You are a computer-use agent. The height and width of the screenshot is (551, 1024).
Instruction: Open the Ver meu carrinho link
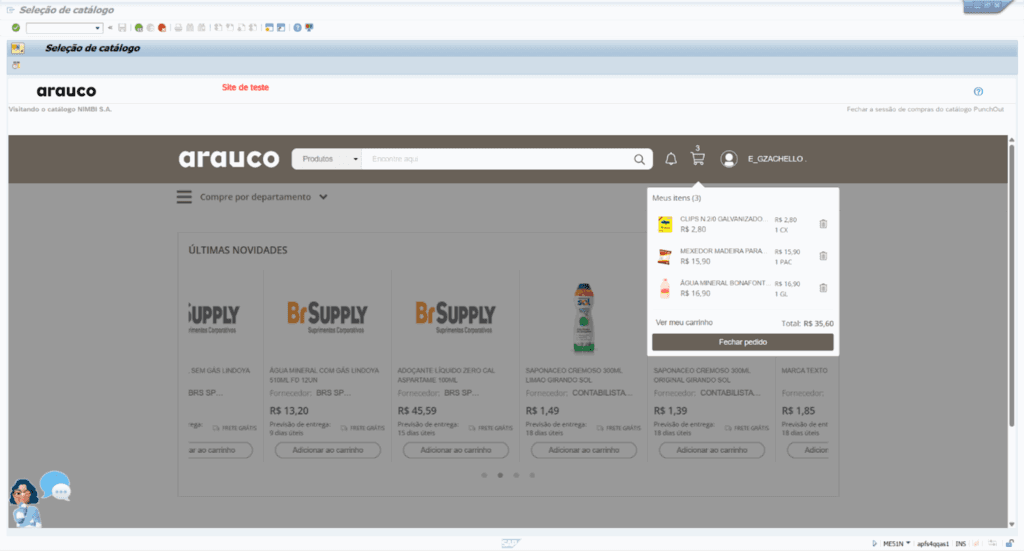pyautogui.click(x=684, y=323)
